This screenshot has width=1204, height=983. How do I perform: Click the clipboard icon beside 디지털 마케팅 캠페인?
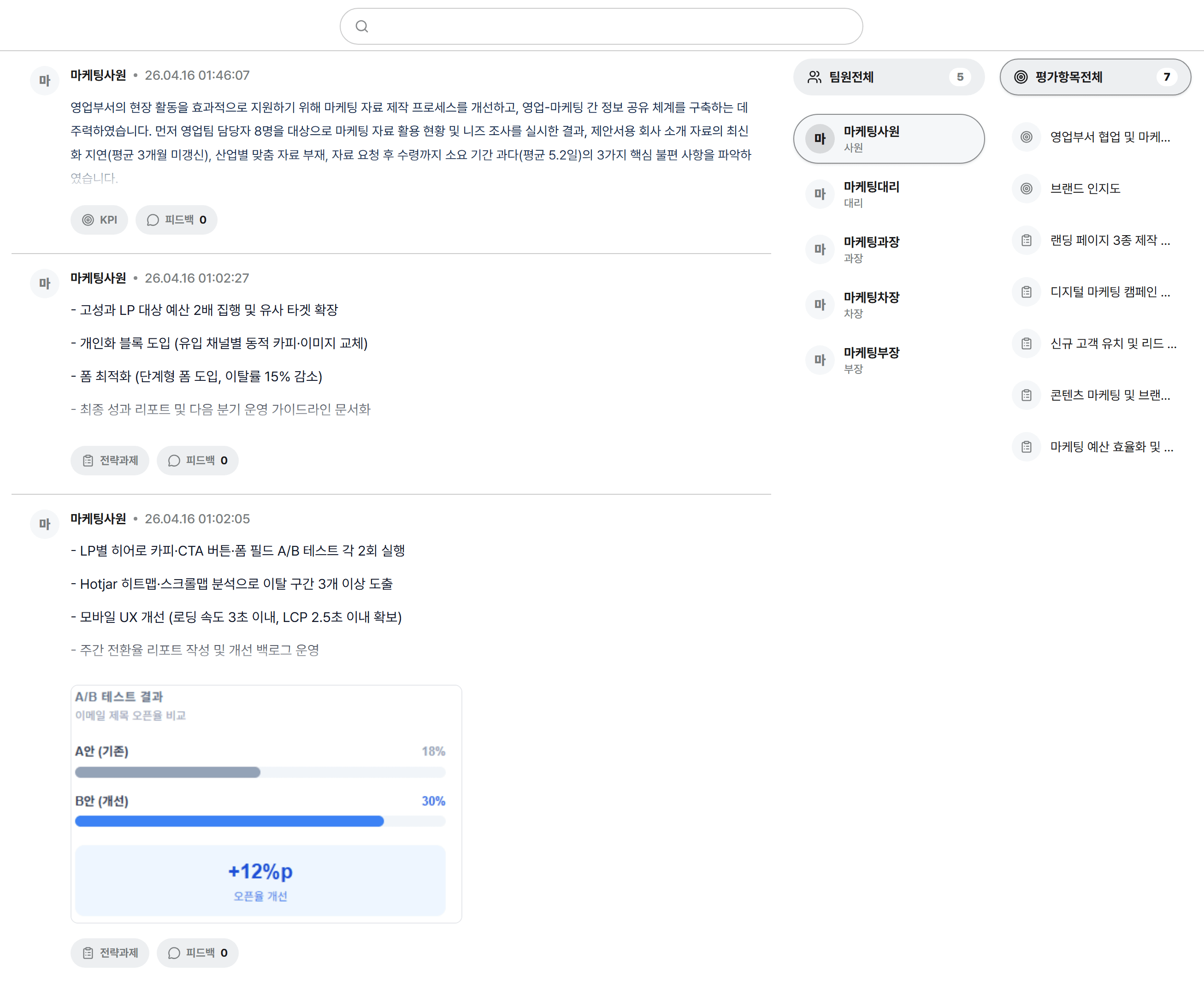click(1026, 292)
